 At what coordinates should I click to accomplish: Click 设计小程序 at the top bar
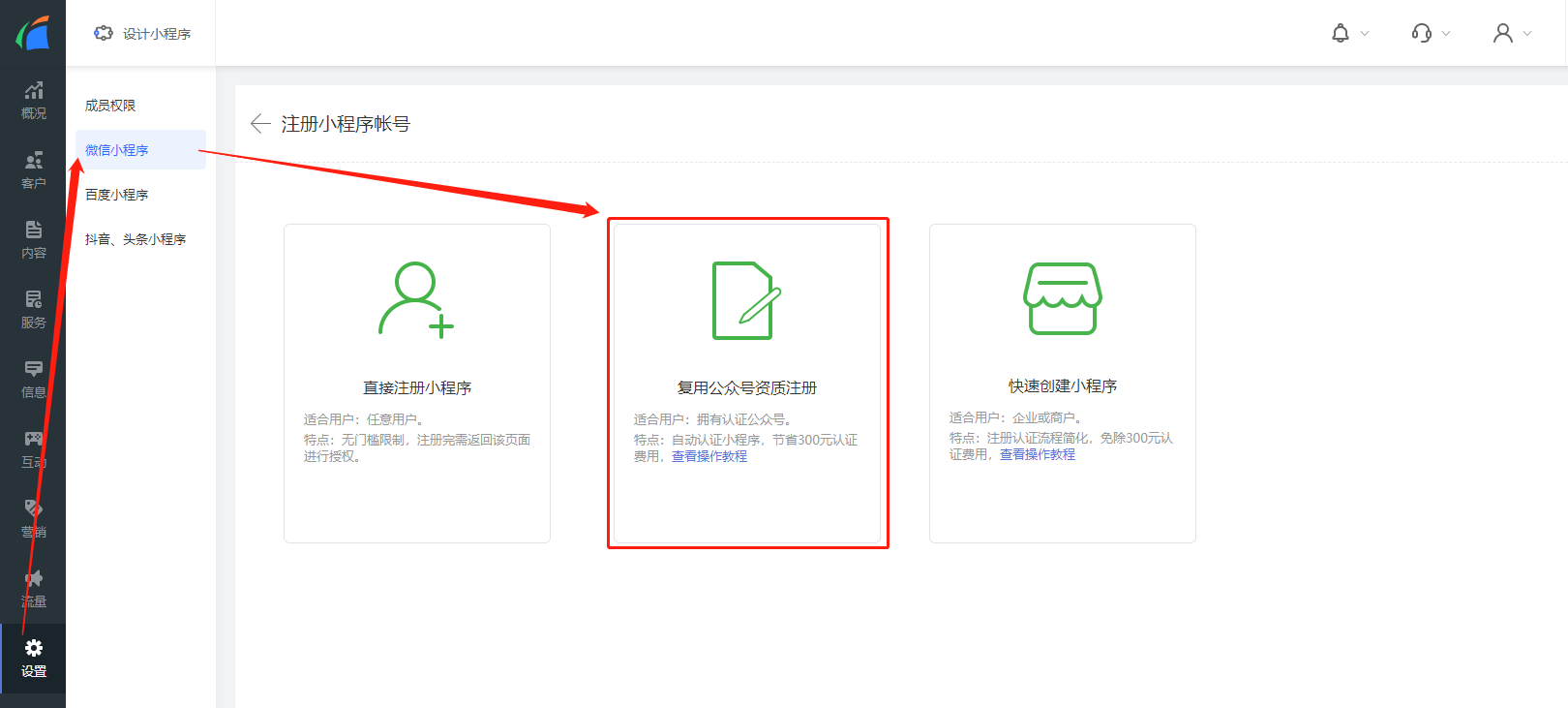(x=143, y=34)
